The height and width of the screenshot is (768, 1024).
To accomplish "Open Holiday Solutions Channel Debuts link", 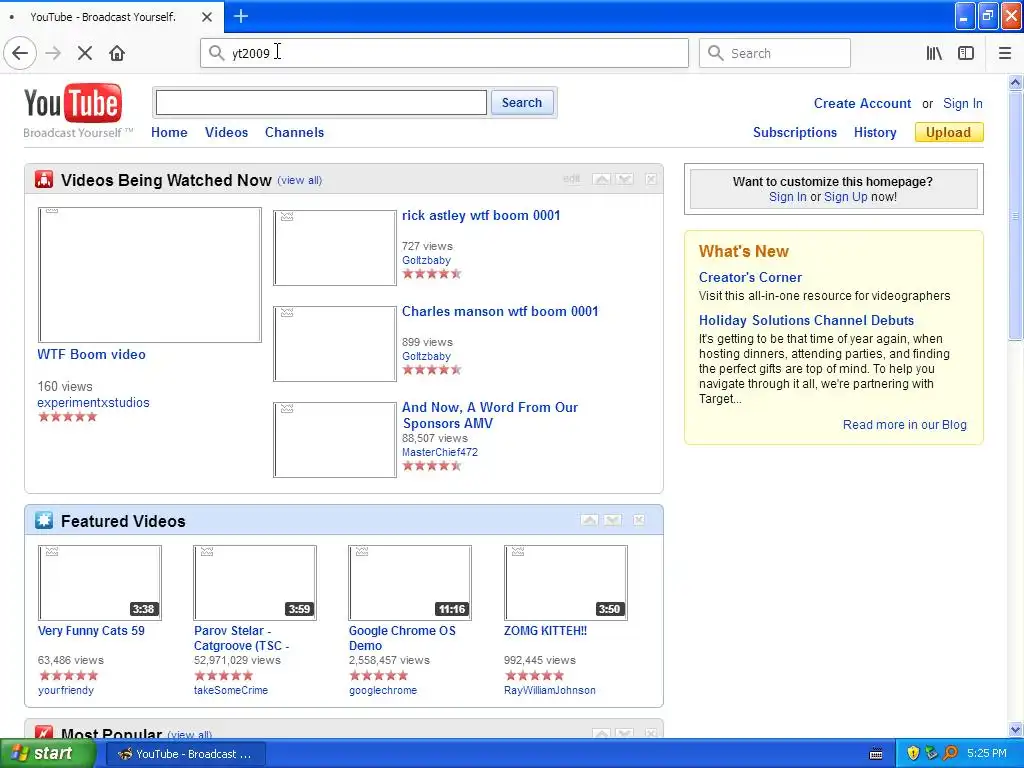I will tap(807, 321).
